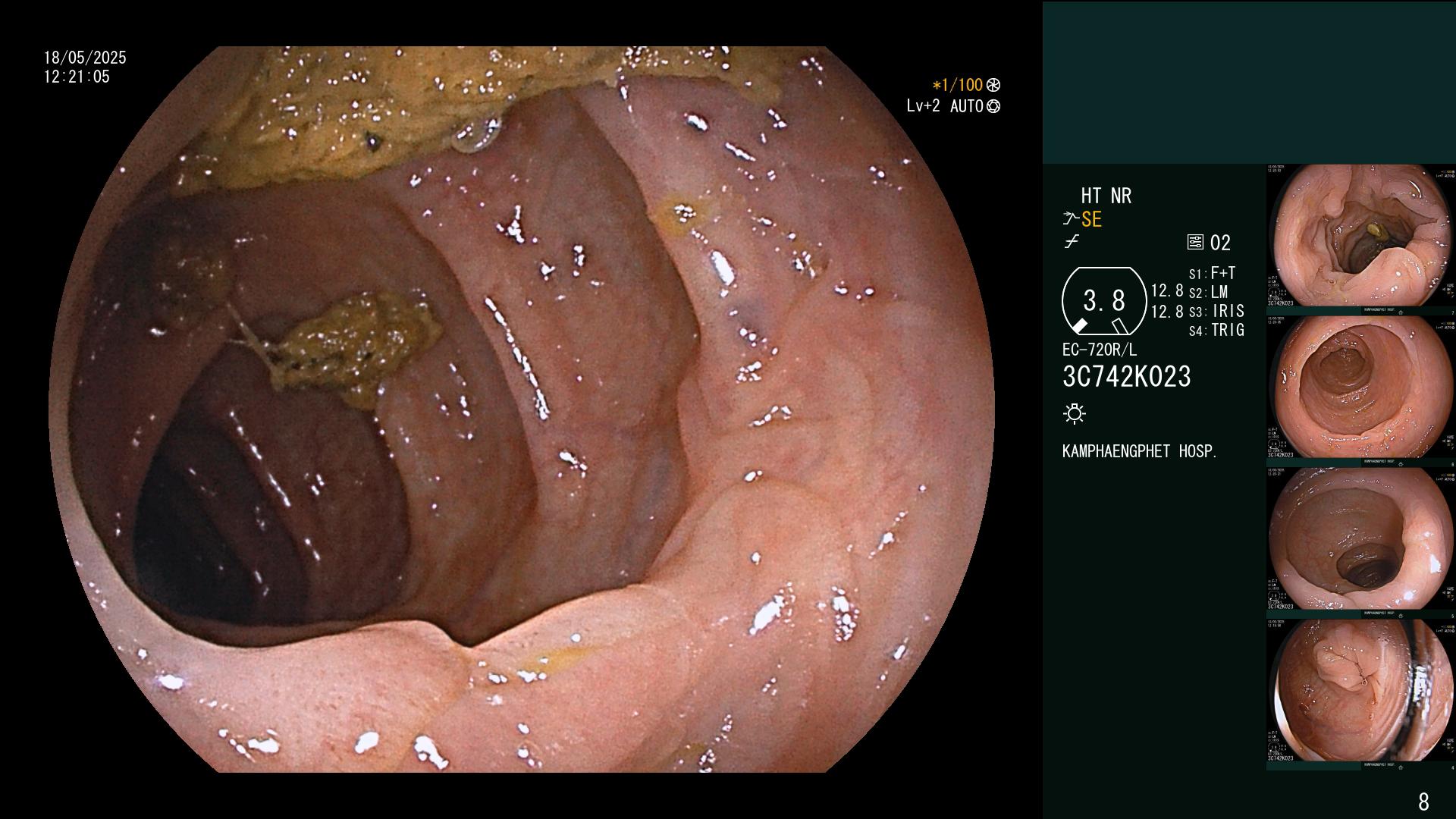The height and width of the screenshot is (819, 1456).
Task: Open the top thumbnail showing lumen with stool
Action: pyautogui.click(x=1360, y=236)
